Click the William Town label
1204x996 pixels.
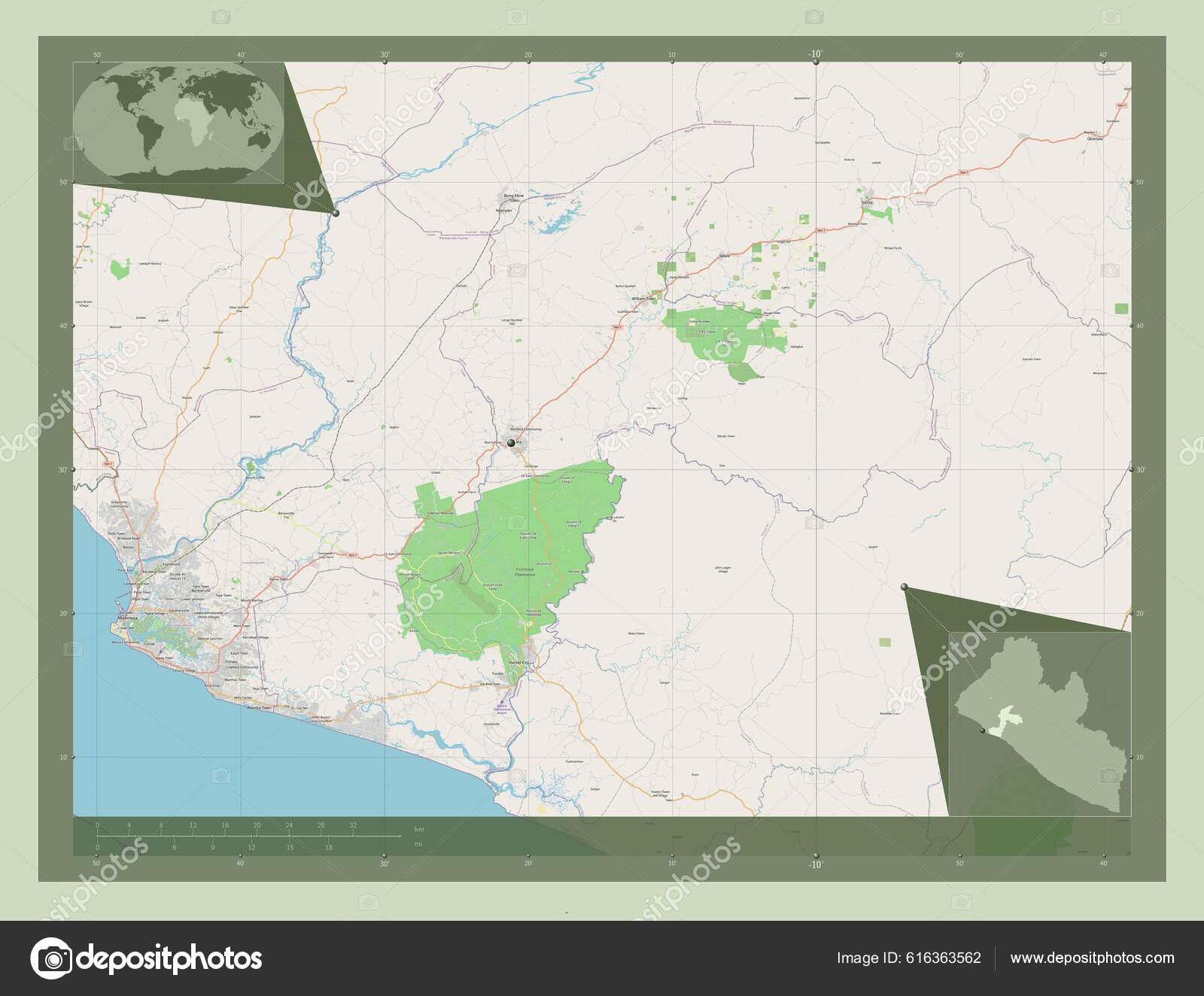(643, 299)
